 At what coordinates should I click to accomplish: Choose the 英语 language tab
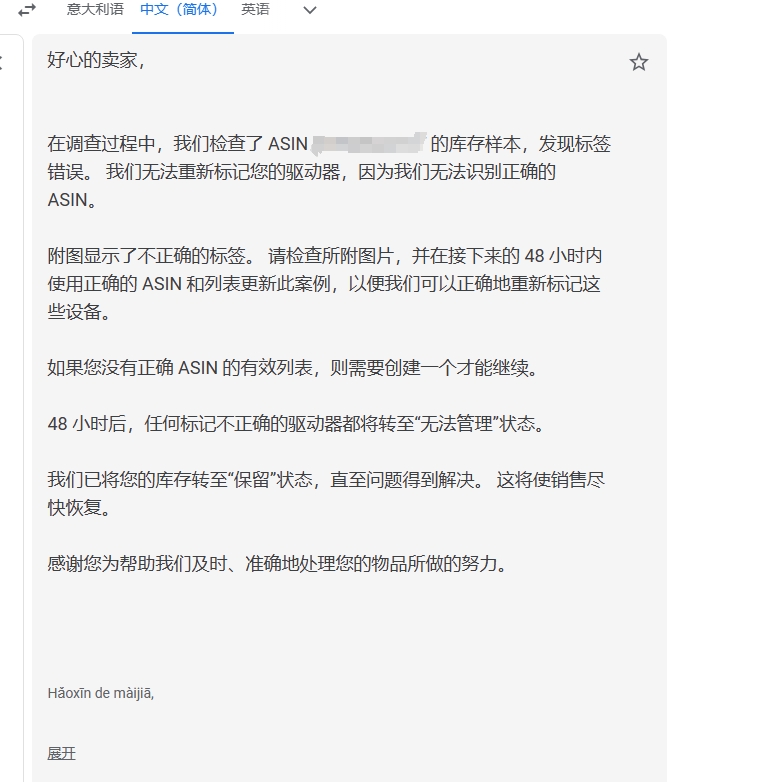point(255,9)
